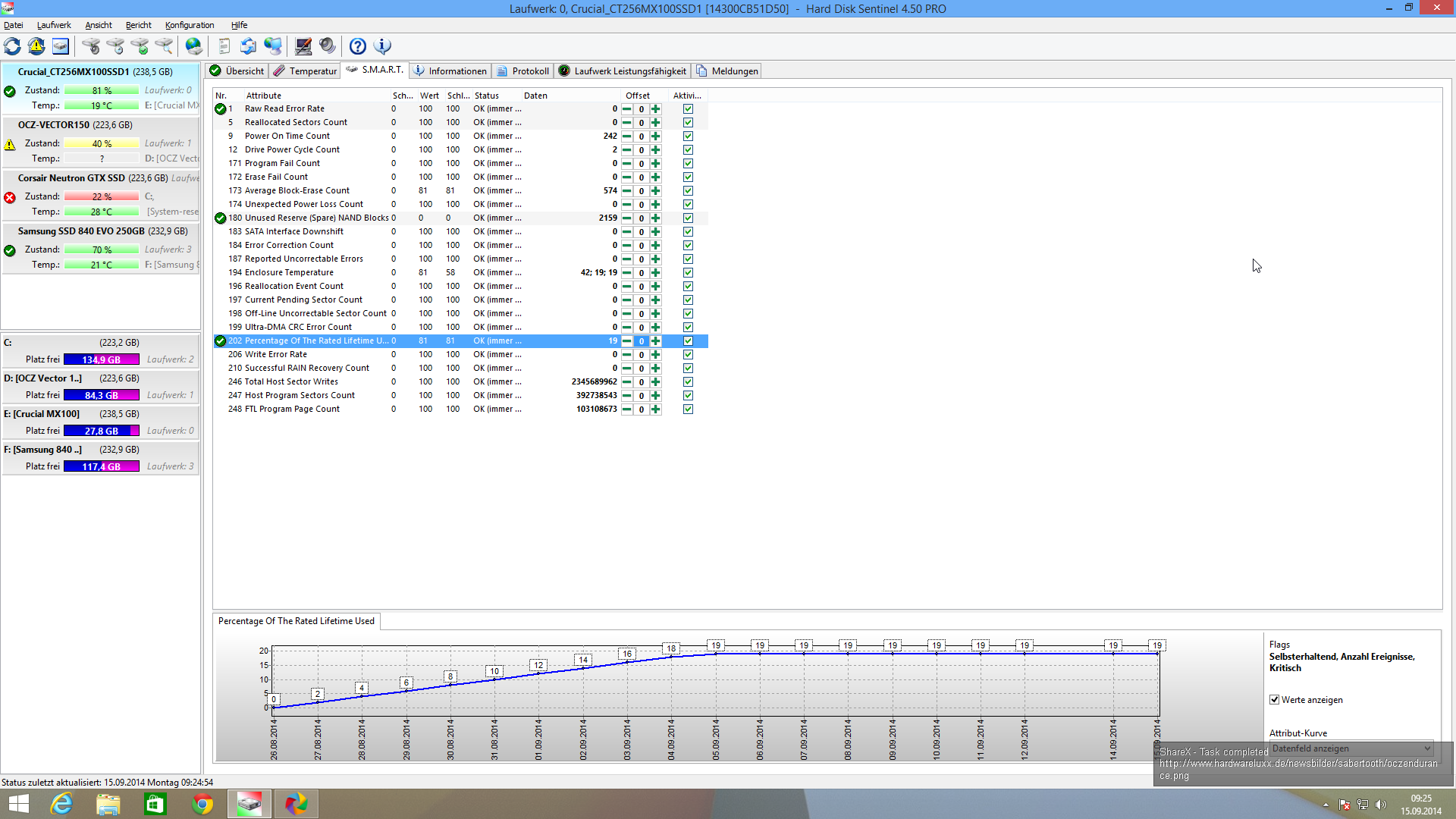Select the Off-Line Uncorrectable Sector Count row
Screen dimensions: 1456x819
[x=461, y=314]
